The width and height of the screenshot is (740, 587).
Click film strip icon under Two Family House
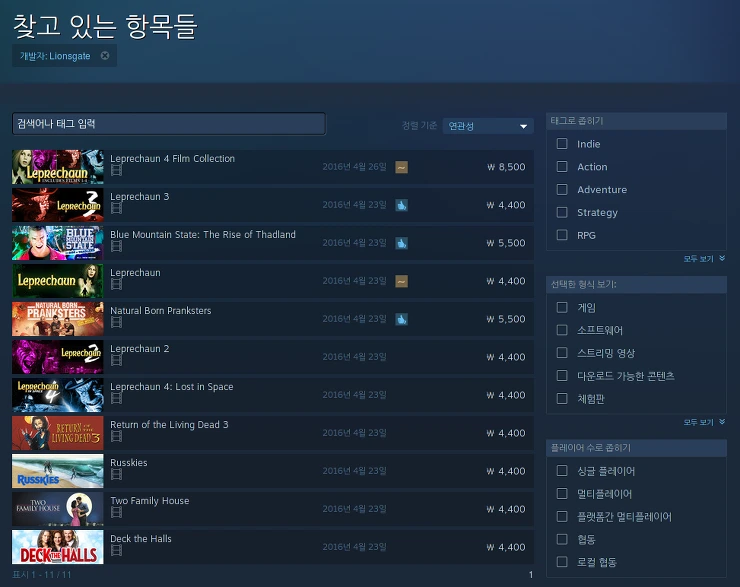click(116, 512)
